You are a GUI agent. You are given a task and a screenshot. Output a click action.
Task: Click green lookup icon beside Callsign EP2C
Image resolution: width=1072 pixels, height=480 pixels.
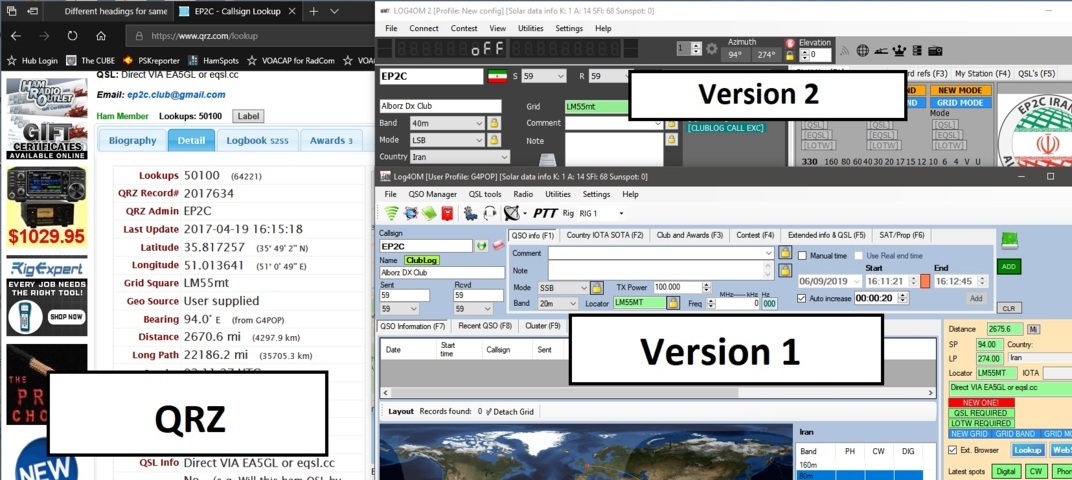pyautogui.click(x=481, y=246)
